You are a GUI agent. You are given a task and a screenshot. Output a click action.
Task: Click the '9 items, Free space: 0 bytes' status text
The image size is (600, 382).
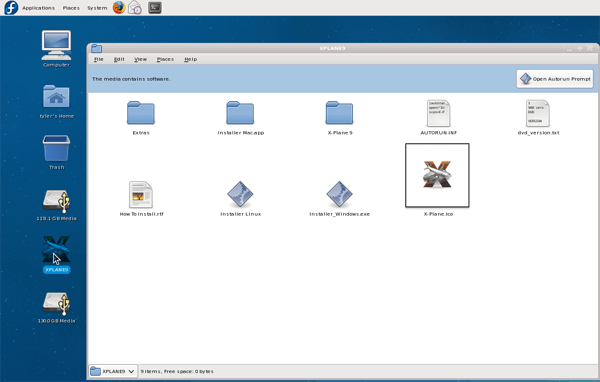177,371
